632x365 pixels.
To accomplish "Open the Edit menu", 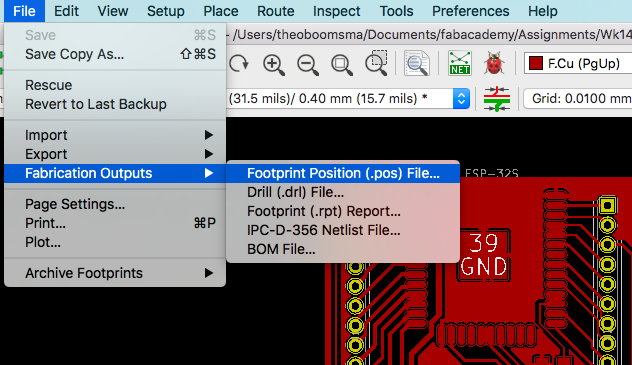I will (66, 11).
